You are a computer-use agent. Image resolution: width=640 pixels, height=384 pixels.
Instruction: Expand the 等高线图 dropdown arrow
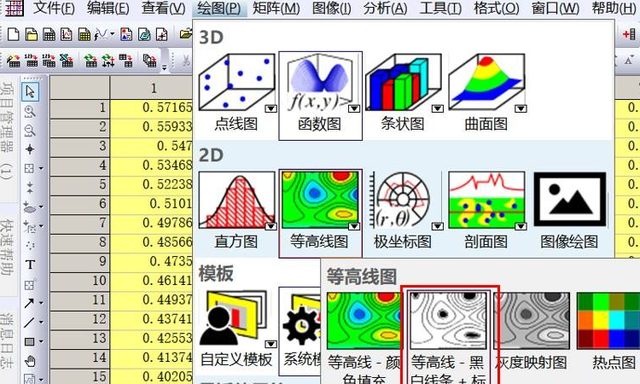[x=354, y=226]
